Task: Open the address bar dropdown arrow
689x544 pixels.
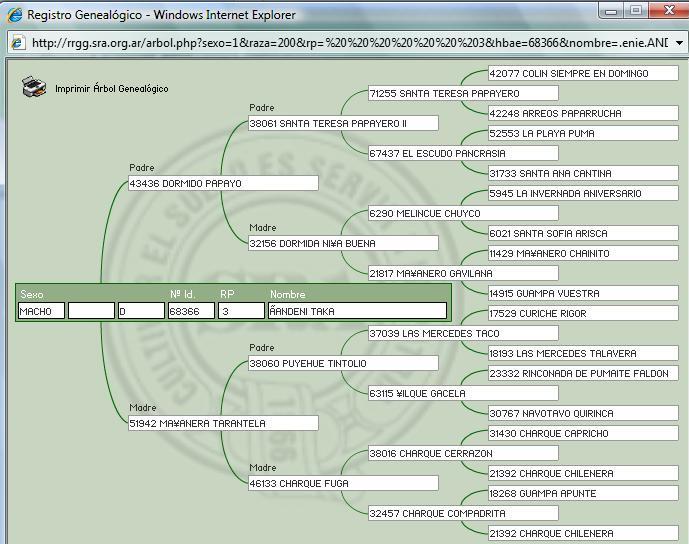Action: (679, 43)
